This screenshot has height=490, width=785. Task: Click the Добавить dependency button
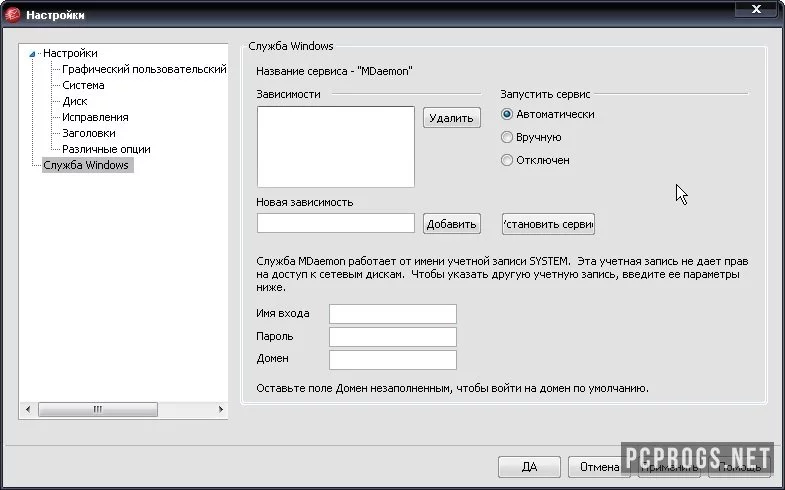coord(452,224)
